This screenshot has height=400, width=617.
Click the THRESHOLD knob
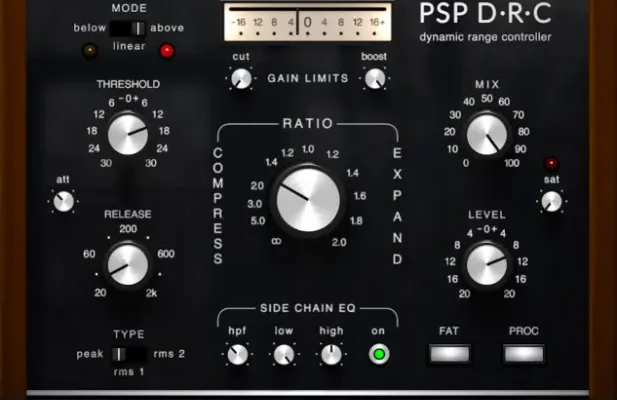(128, 134)
